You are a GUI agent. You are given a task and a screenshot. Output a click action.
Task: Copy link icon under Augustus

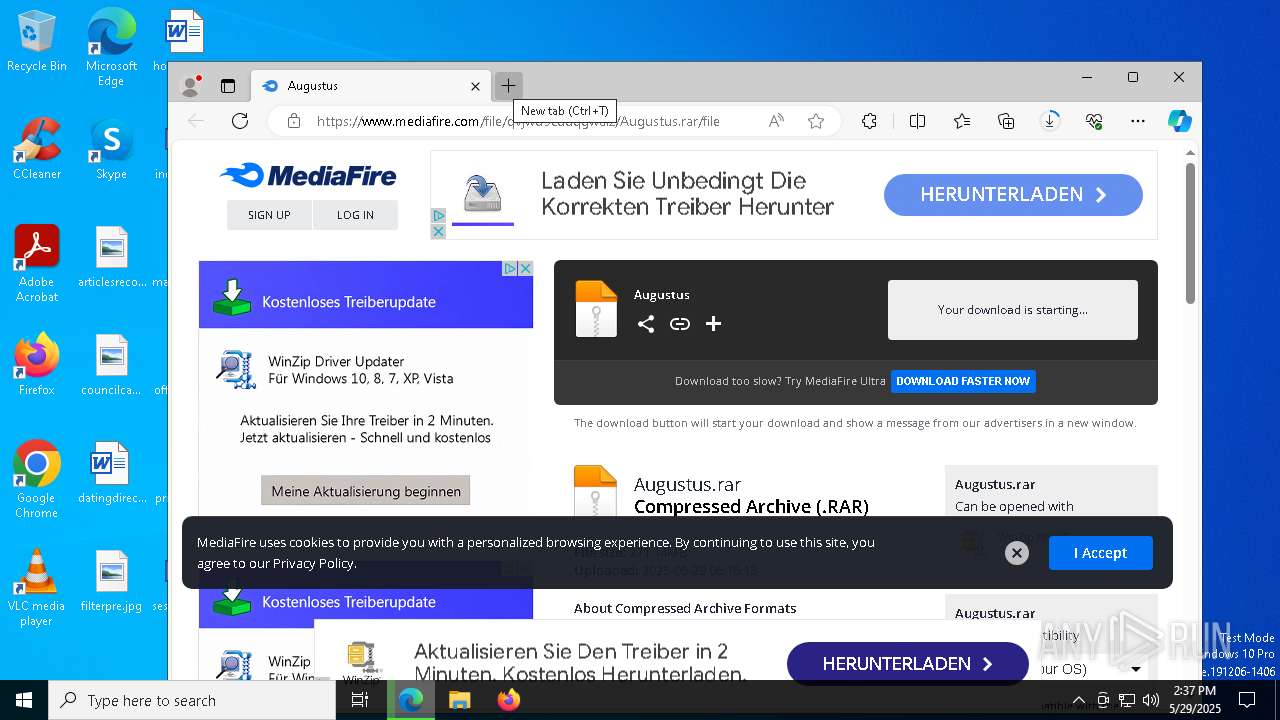point(680,324)
